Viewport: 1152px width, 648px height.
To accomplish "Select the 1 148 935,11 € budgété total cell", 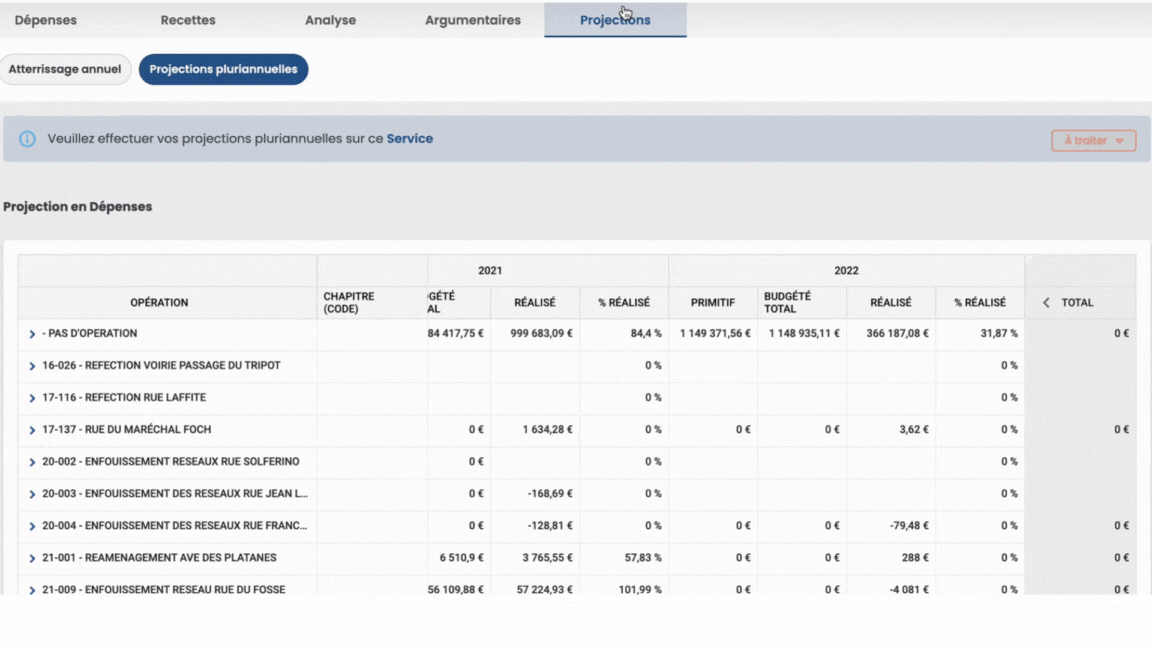I will click(x=804, y=334).
